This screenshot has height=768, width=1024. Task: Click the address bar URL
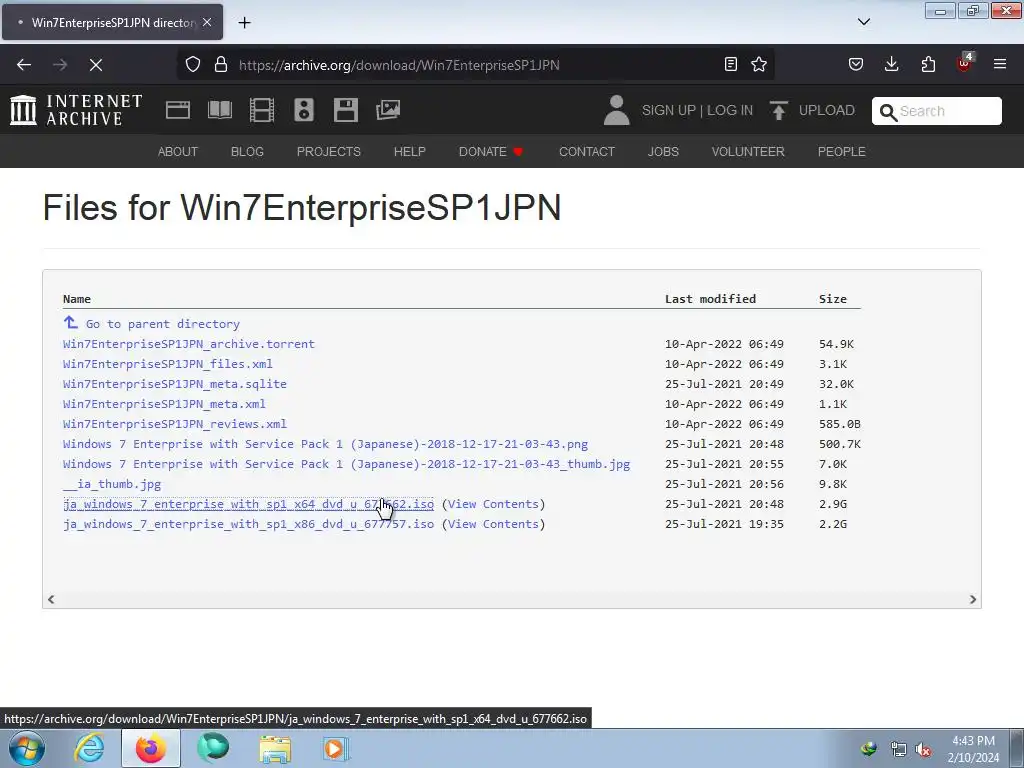399,65
